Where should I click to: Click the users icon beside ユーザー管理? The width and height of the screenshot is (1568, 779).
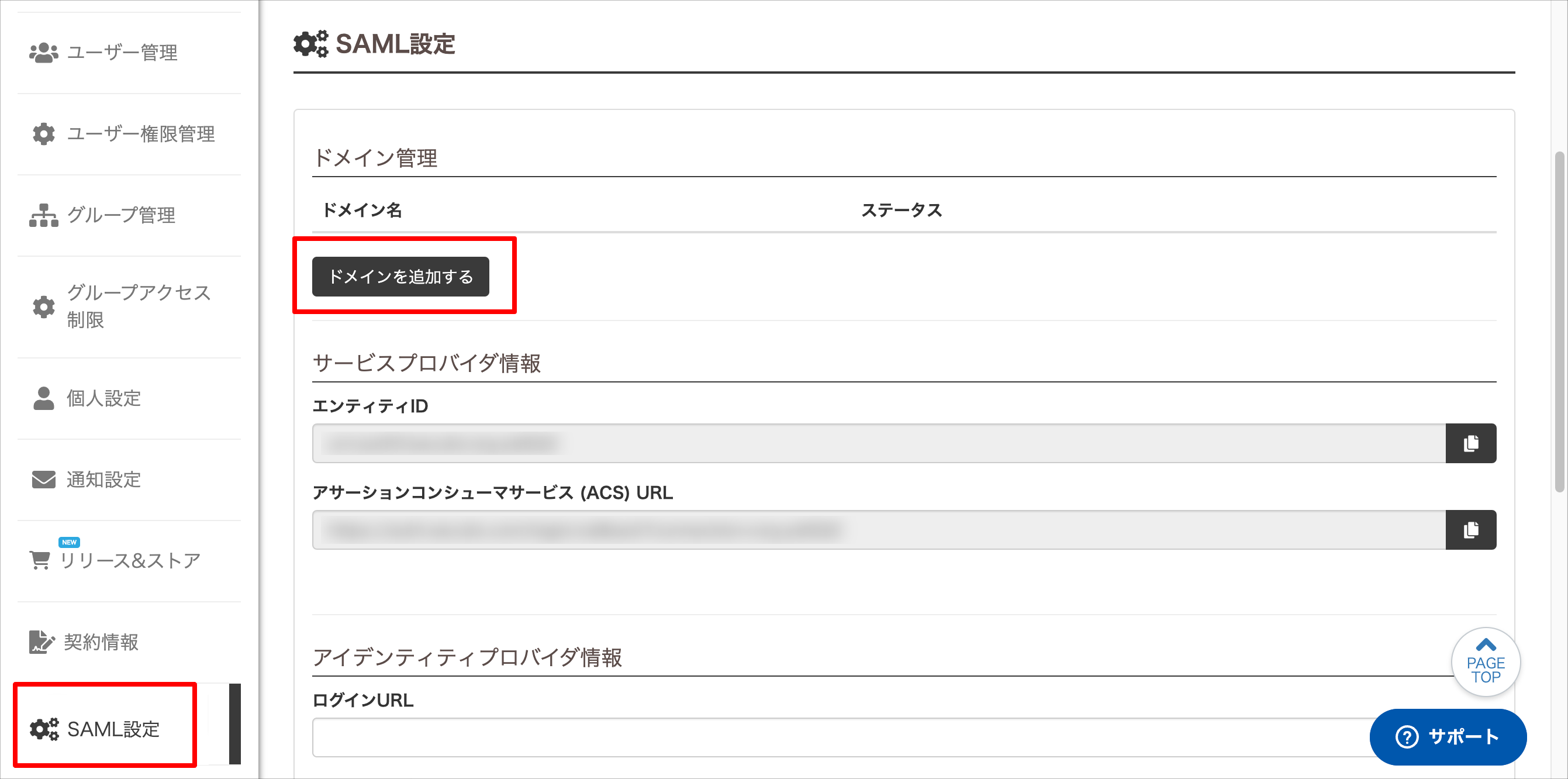pos(44,53)
